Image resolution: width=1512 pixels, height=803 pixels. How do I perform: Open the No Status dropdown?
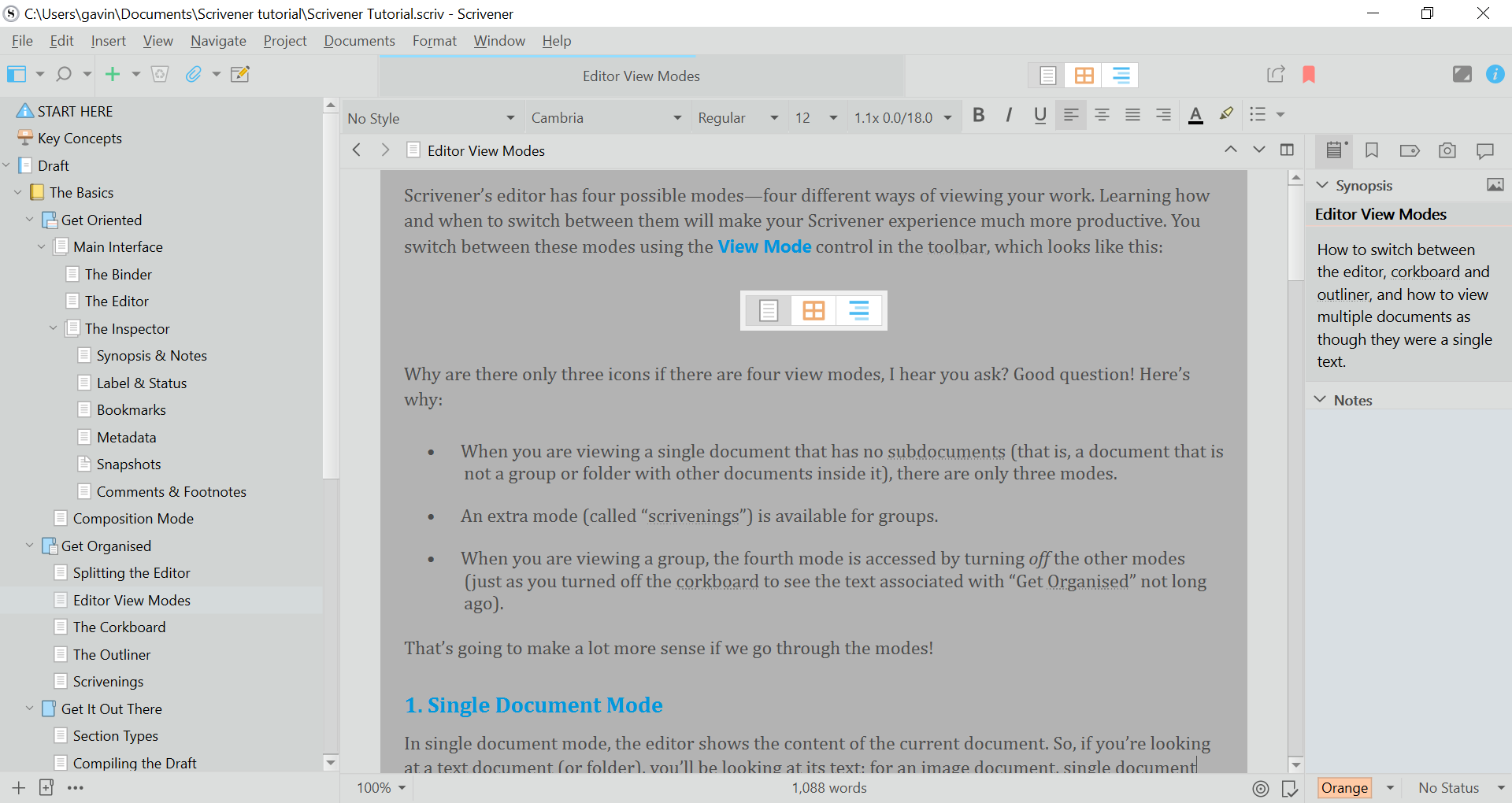click(1461, 788)
